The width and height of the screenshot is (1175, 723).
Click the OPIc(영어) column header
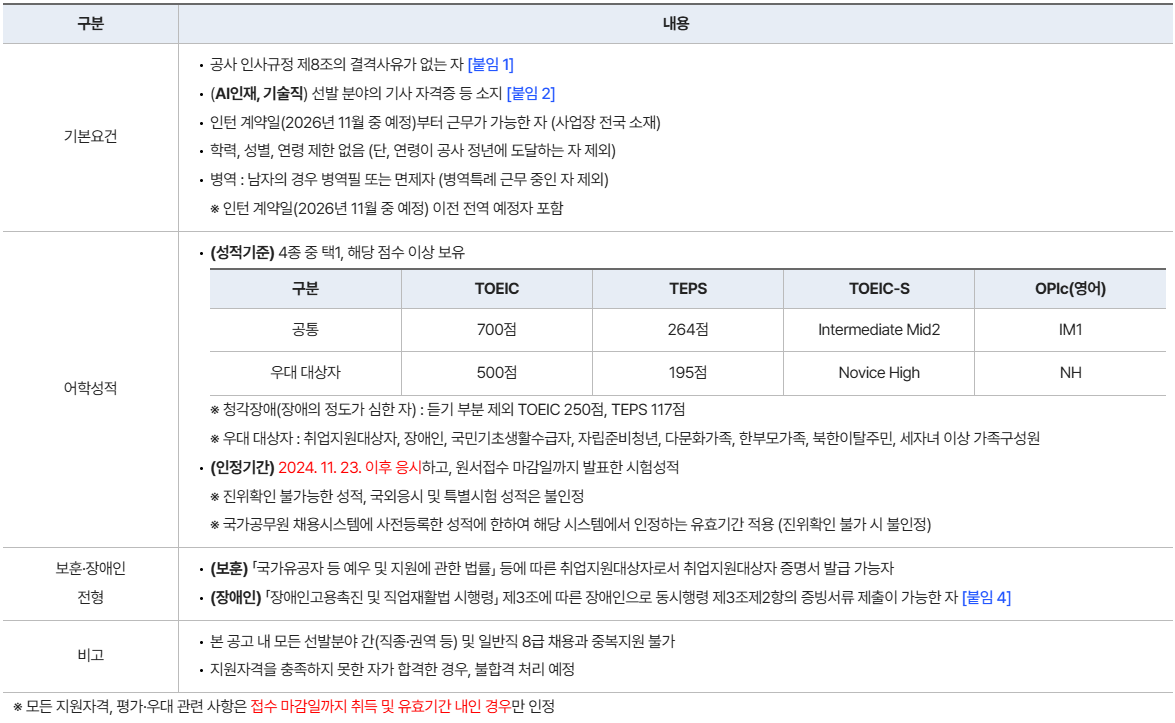(x=1070, y=289)
